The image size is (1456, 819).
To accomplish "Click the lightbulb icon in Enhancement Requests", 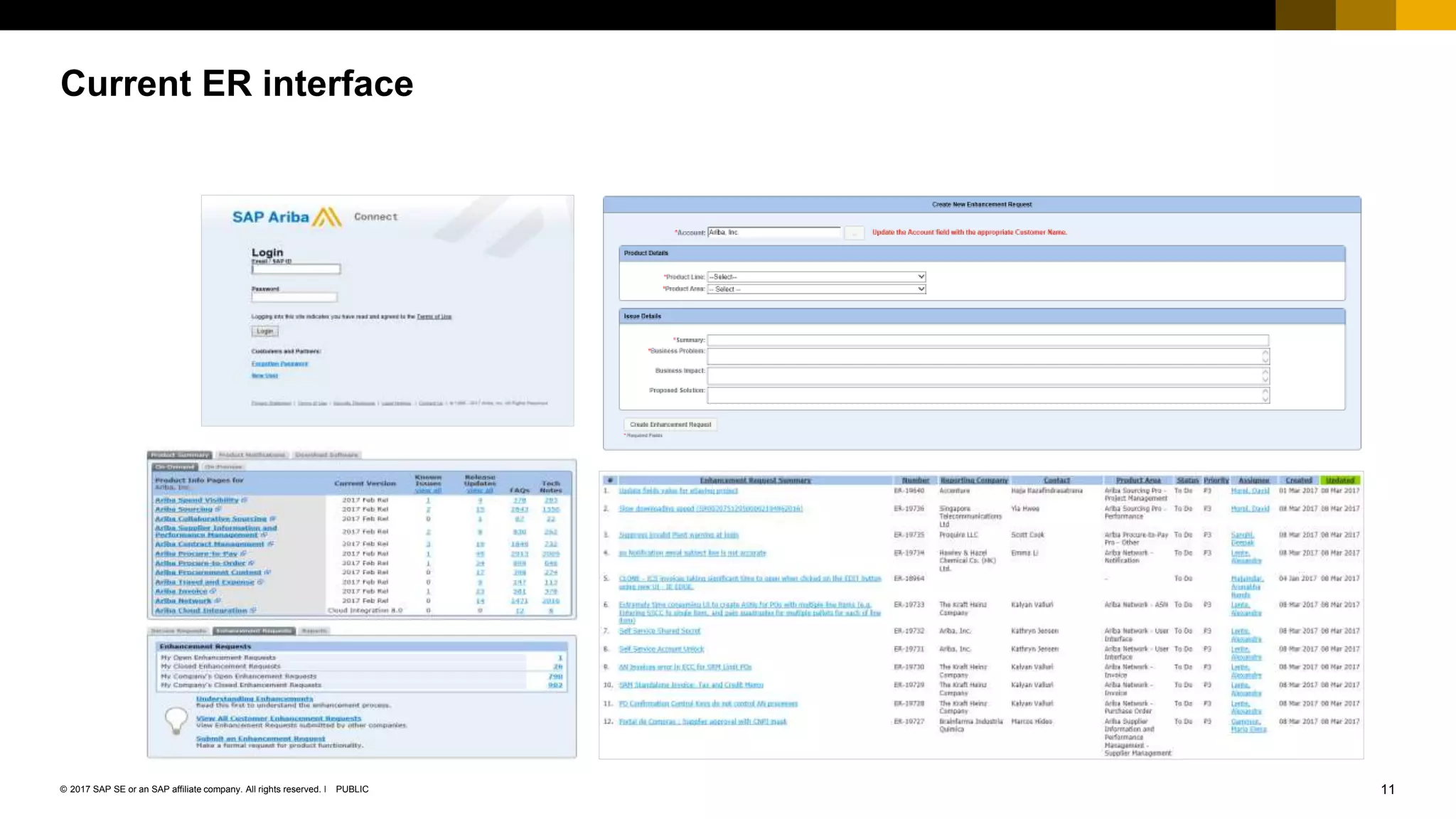I will pos(176,719).
